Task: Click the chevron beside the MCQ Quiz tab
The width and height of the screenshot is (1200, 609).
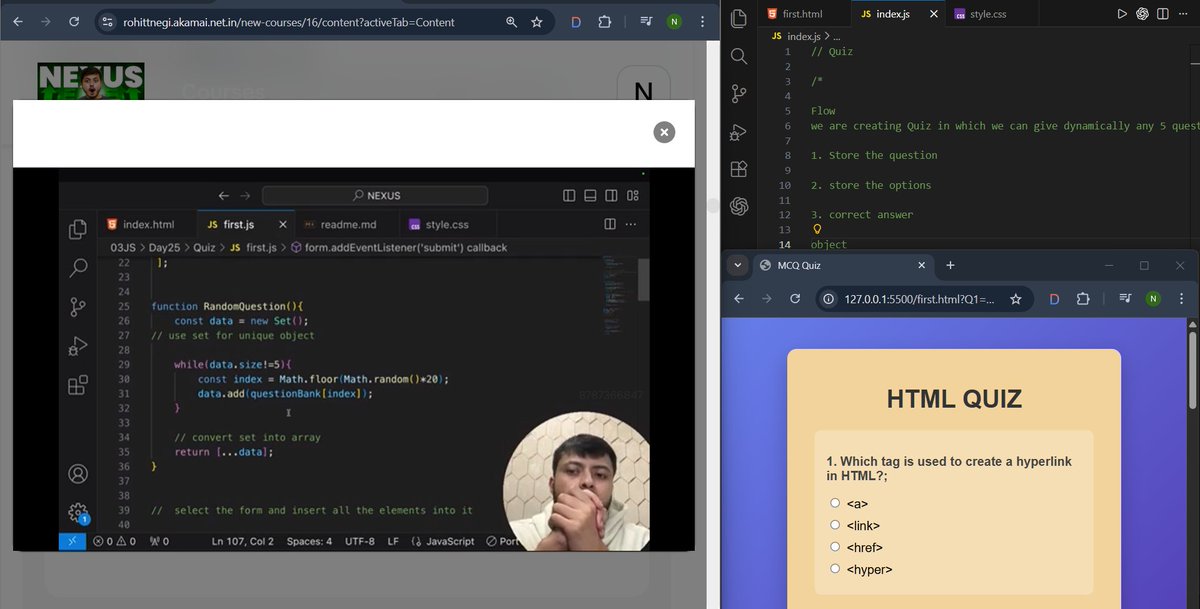Action: pyautogui.click(x=738, y=265)
